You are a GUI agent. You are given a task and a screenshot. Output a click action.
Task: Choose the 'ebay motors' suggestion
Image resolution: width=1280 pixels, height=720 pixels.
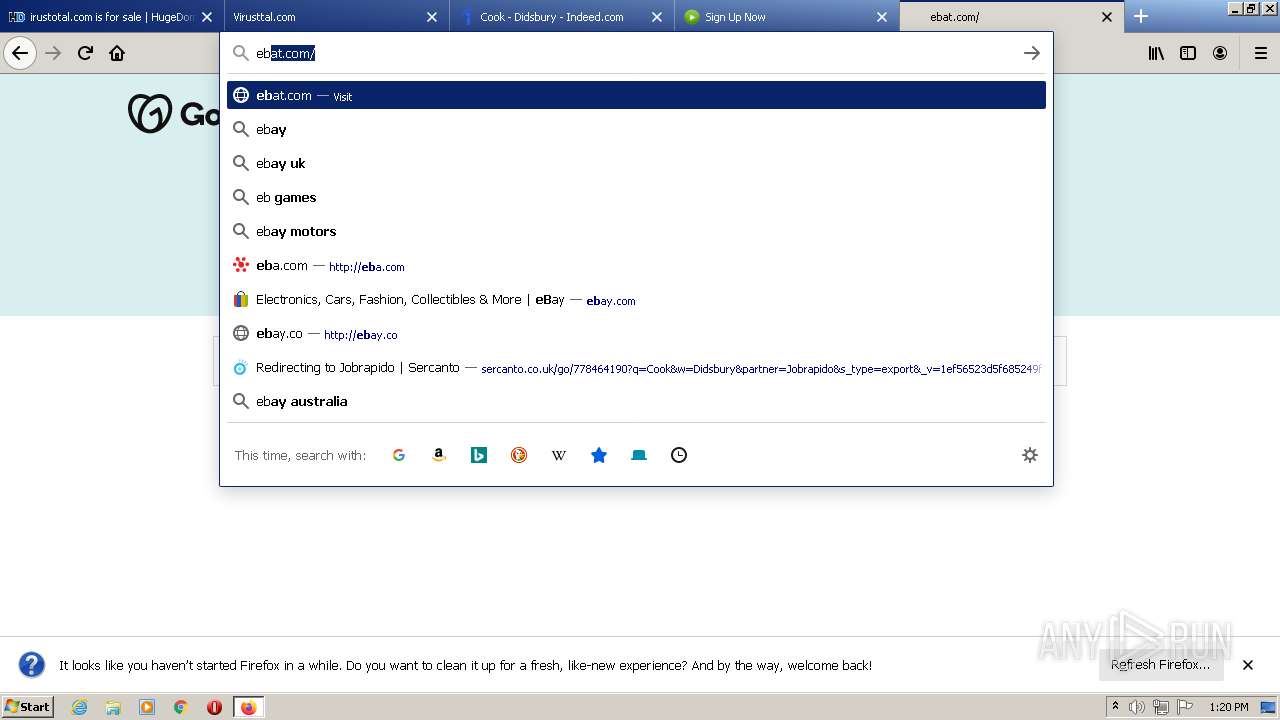(x=636, y=231)
